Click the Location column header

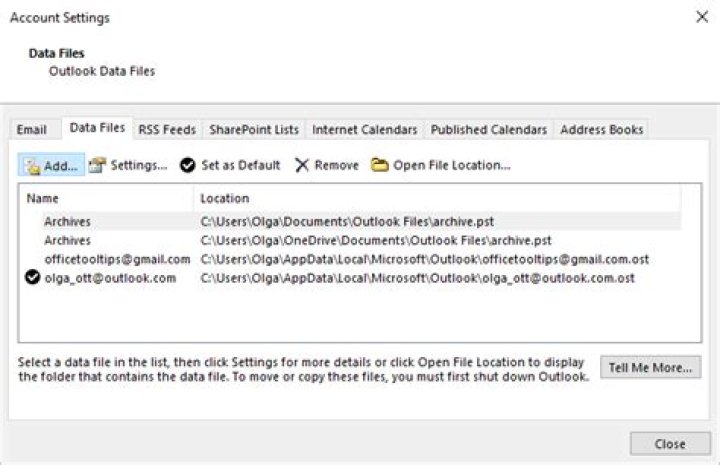coord(437,198)
